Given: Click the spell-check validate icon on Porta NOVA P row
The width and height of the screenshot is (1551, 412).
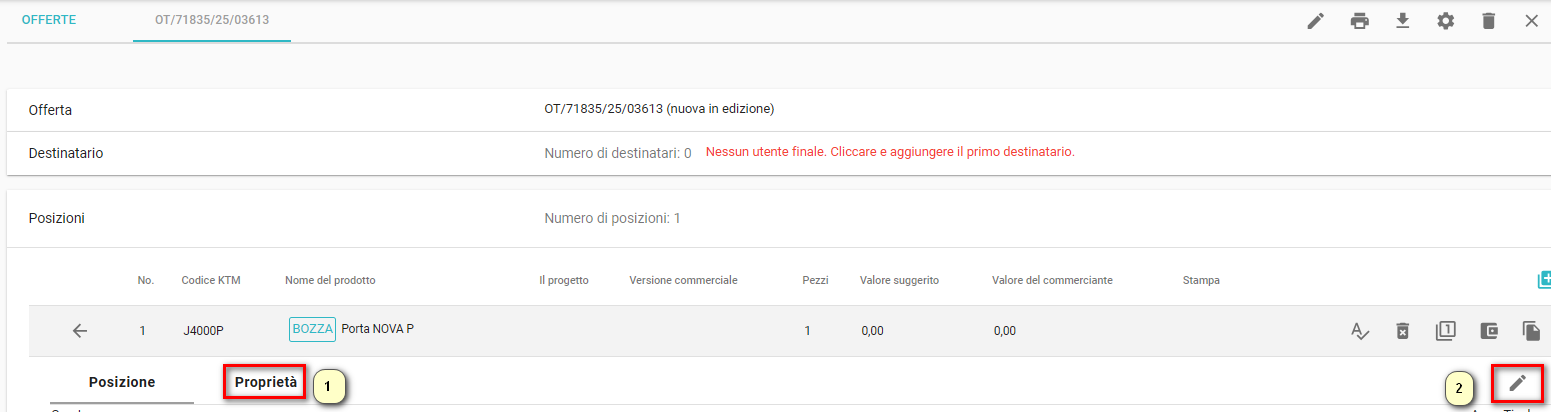Looking at the screenshot, I should click(1359, 331).
